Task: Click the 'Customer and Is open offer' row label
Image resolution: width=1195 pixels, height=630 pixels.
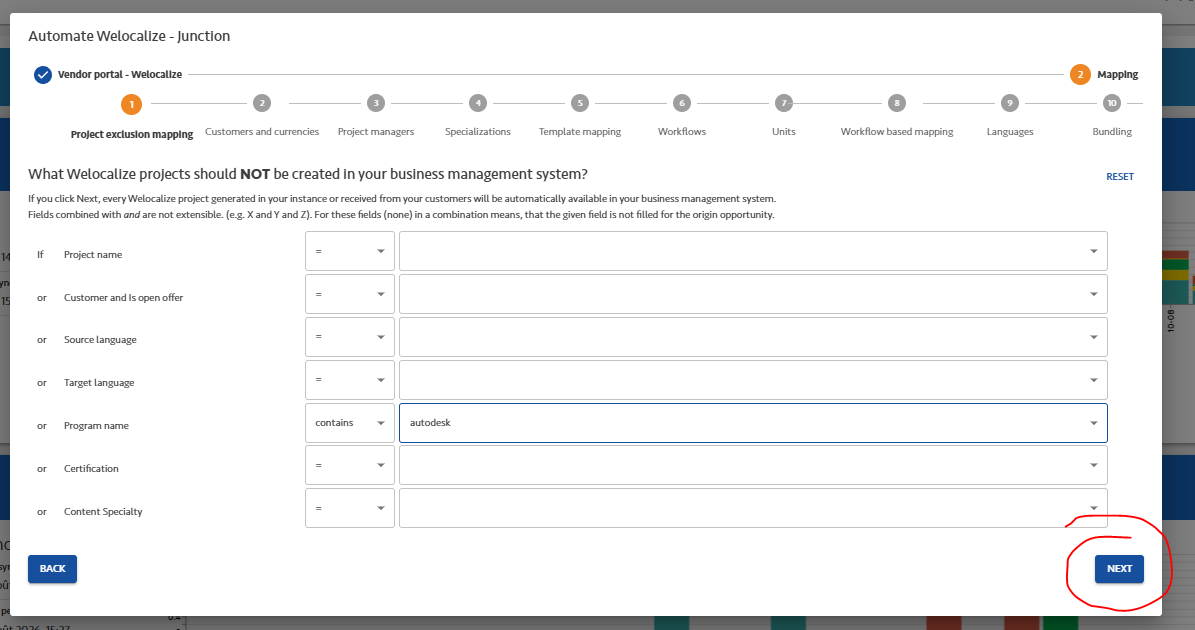Action: (123, 298)
